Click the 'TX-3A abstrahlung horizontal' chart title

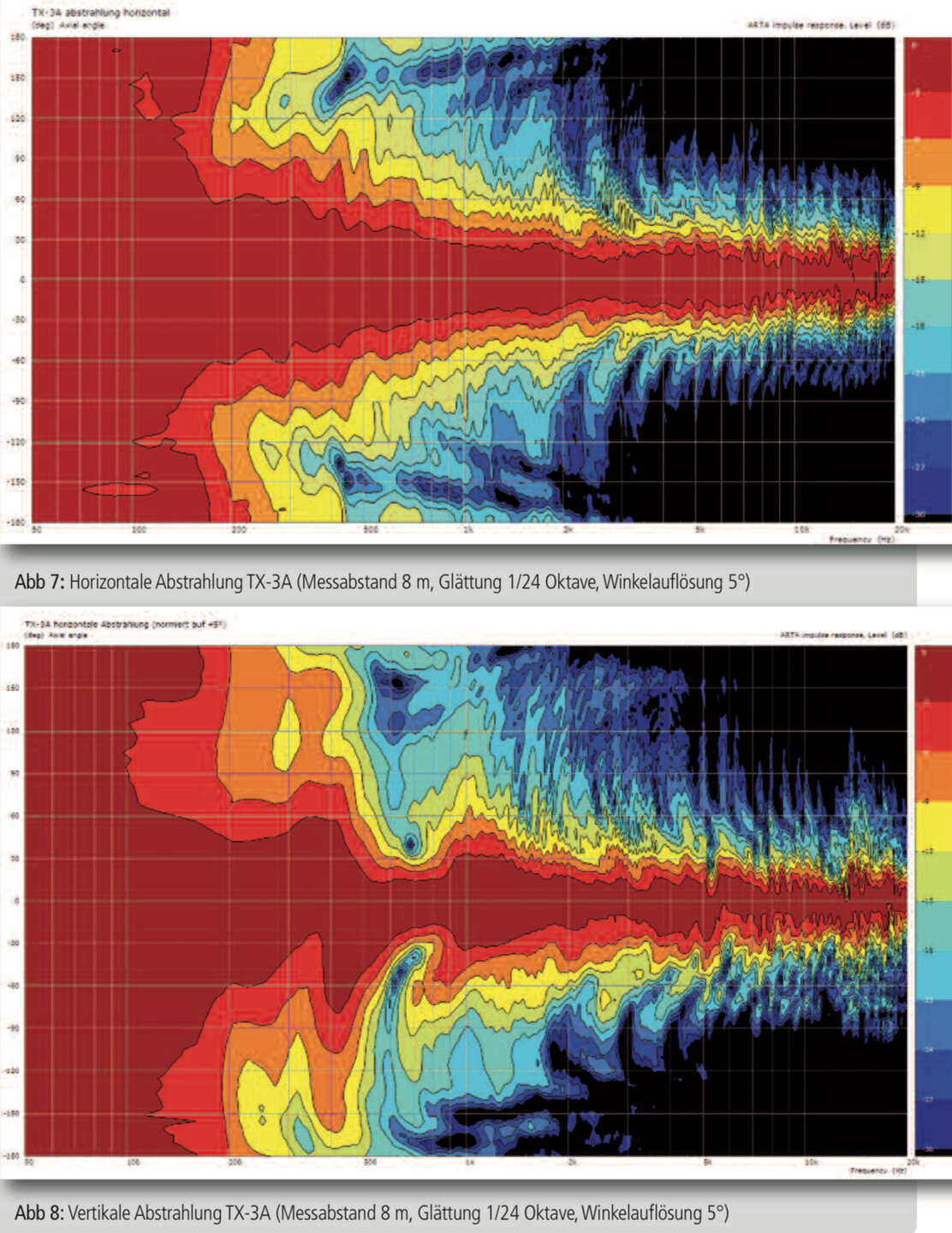(x=101, y=14)
